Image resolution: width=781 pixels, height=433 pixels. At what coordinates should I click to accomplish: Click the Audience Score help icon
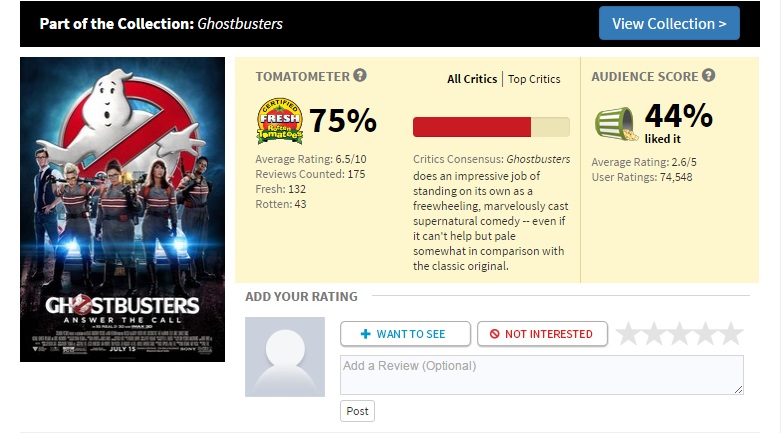click(708, 76)
